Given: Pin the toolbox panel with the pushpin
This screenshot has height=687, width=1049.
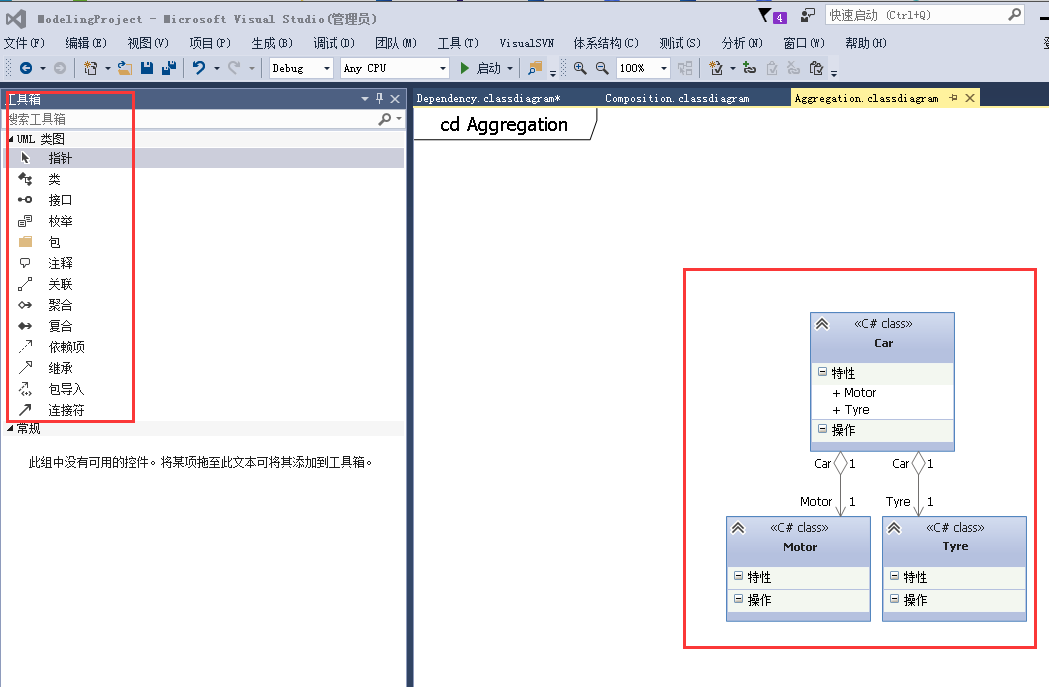Looking at the screenshot, I should tap(380, 98).
